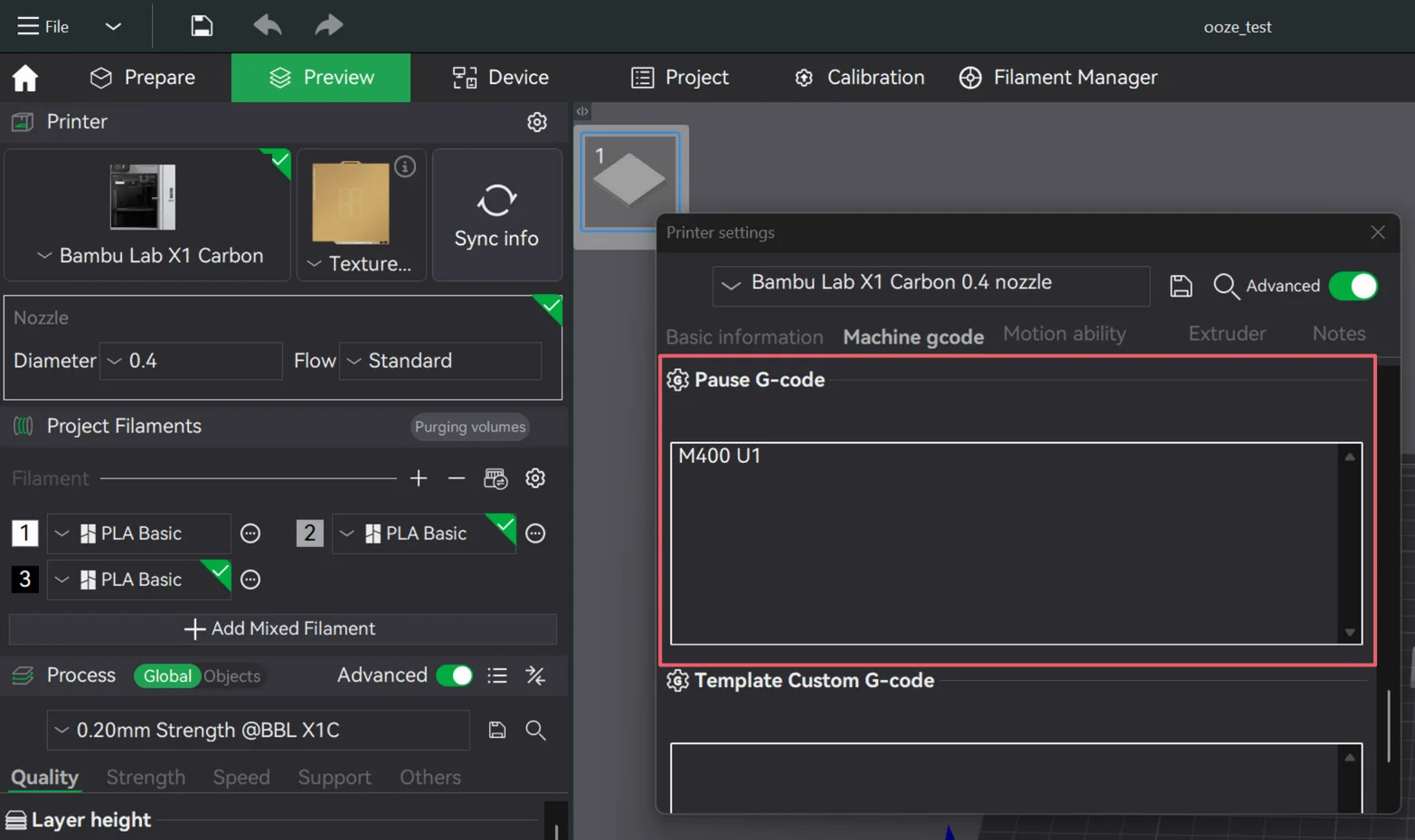Toggle Advanced mode in Printer settings
1415x840 pixels.
coord(1354,286)
